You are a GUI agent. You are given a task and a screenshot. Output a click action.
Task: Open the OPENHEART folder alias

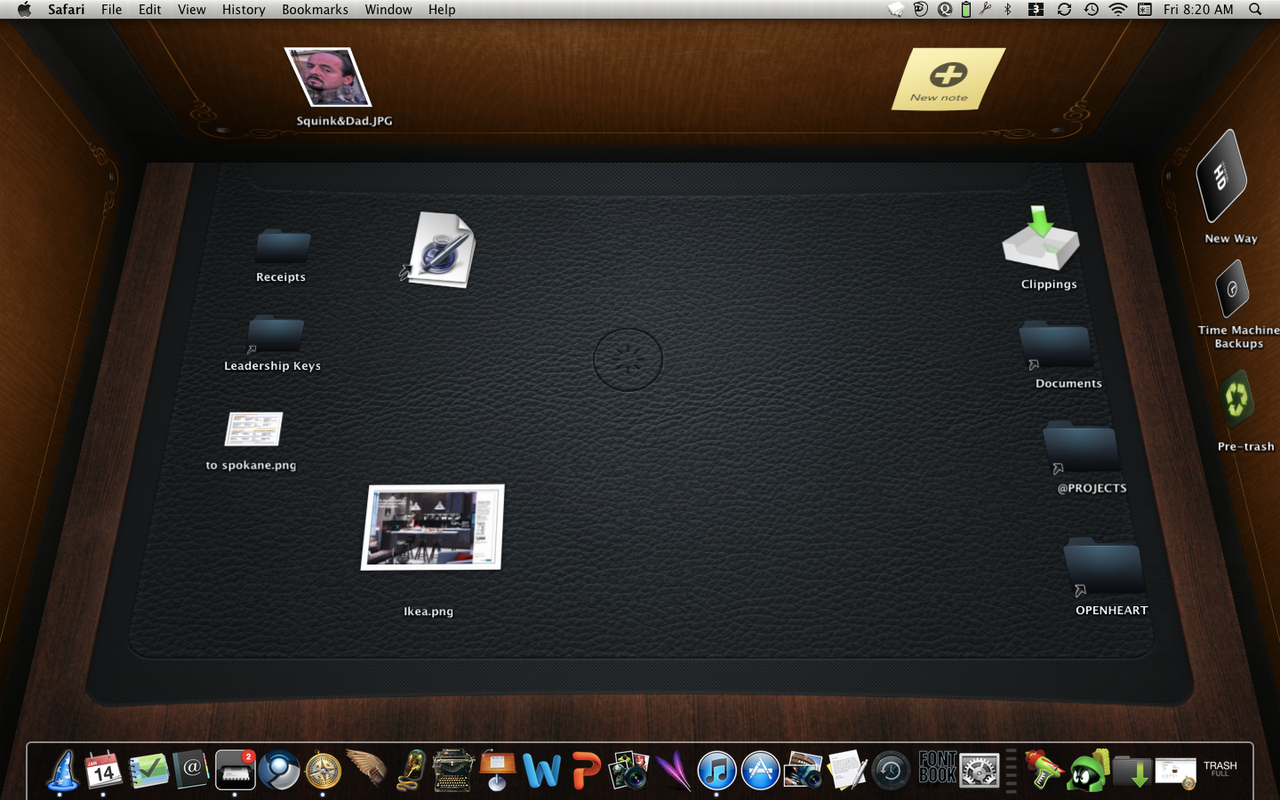[x=1104, y=568]
